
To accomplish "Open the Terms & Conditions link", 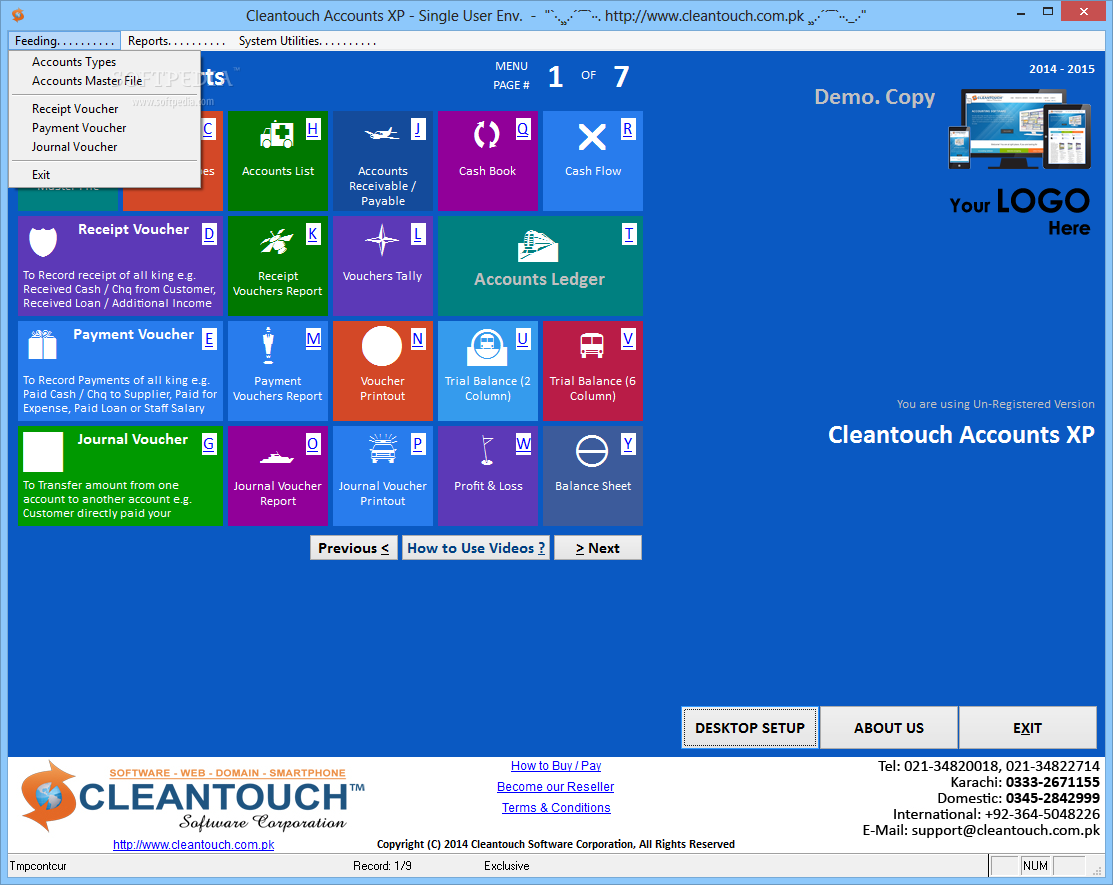I will (x=556, y=808).
